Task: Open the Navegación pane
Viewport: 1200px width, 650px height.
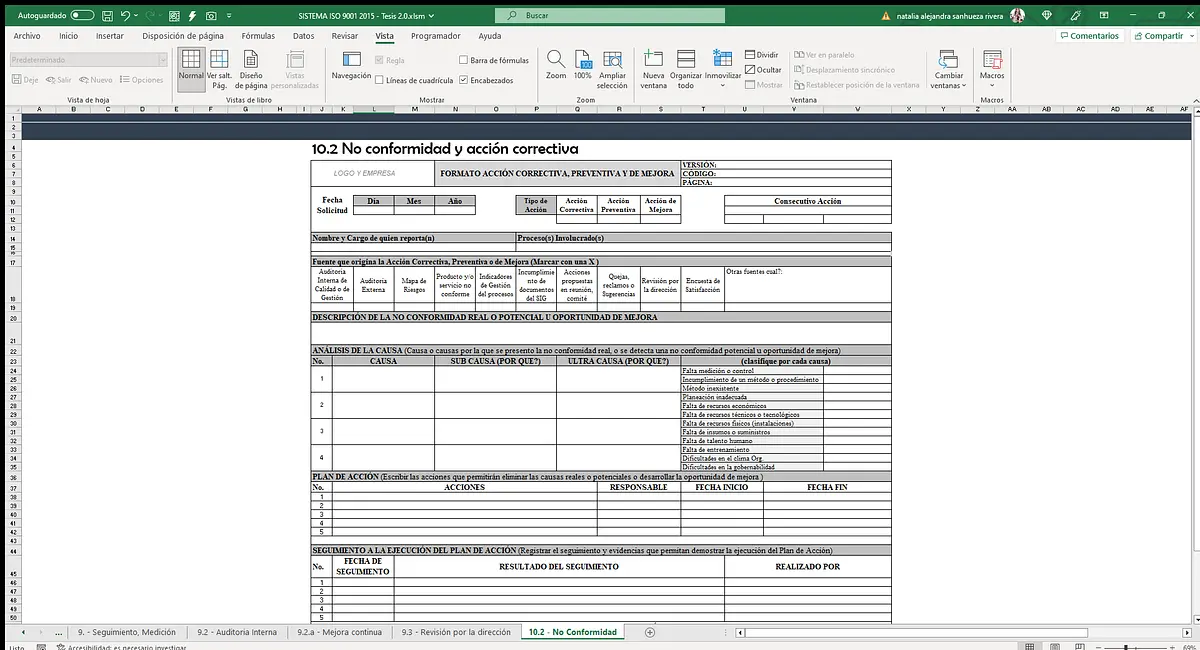Action: click(x=351, y=65)
